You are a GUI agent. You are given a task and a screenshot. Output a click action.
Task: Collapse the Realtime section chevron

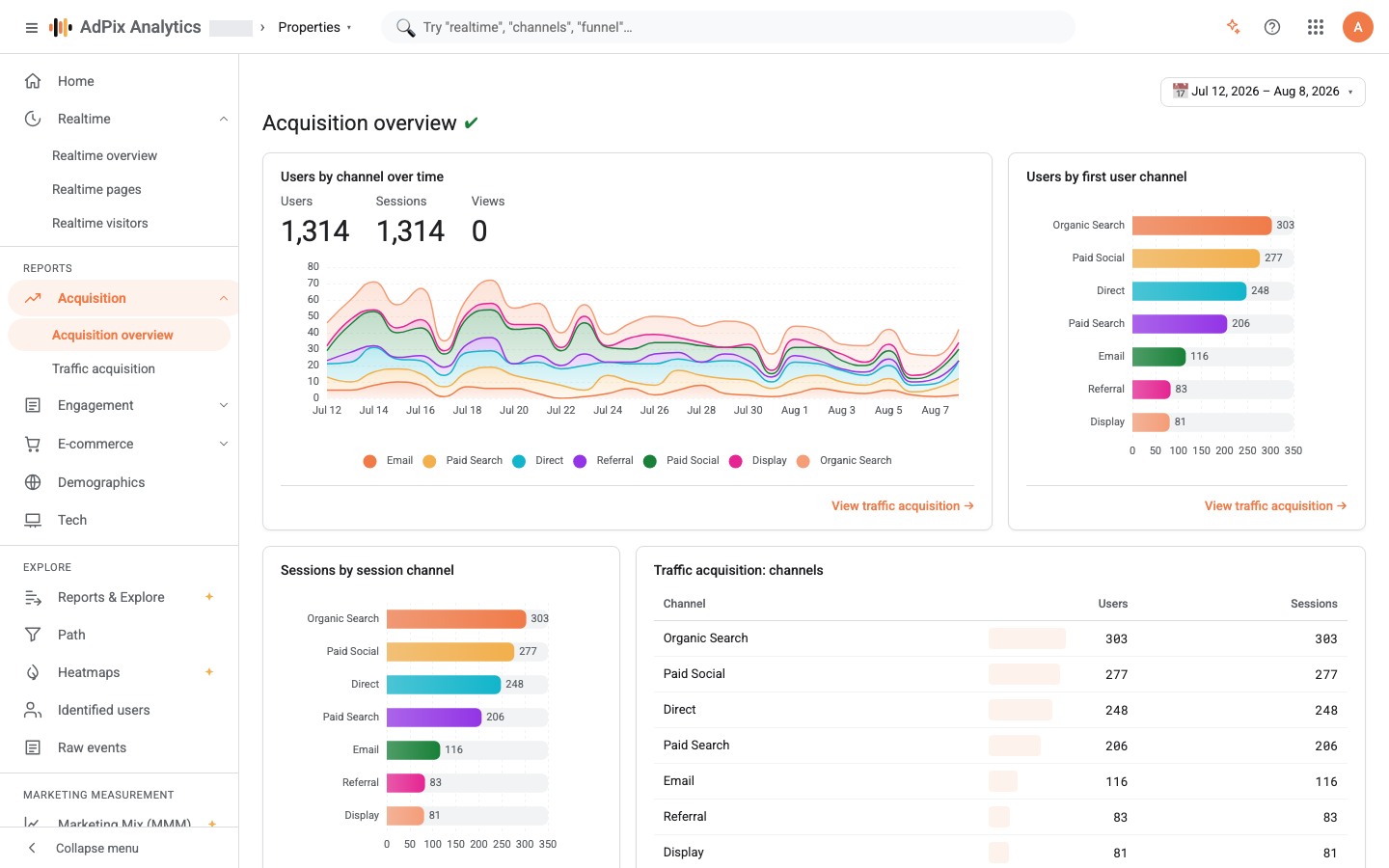click(224, 119)
